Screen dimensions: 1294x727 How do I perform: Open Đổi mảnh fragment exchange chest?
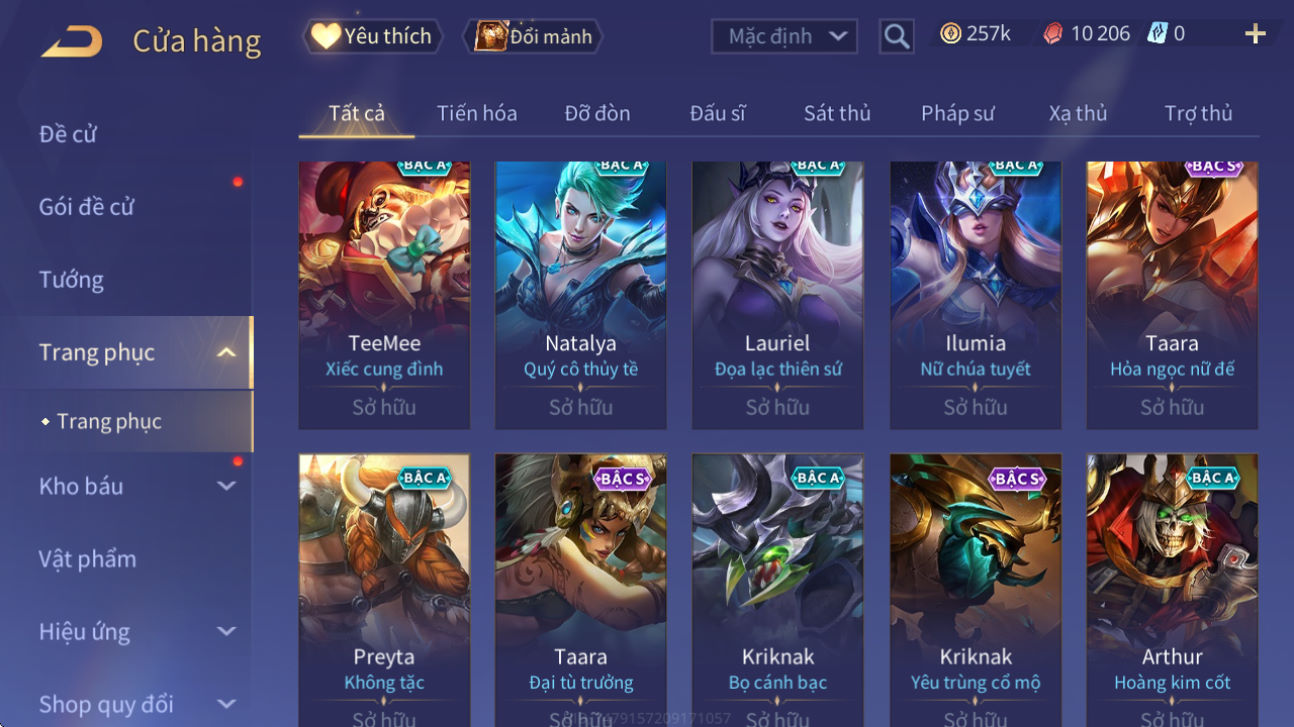(x=534, y=37)
